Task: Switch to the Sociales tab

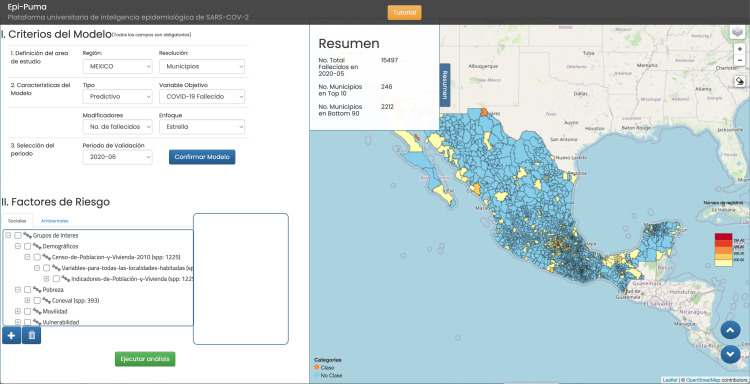Action: tap(17, 221)
